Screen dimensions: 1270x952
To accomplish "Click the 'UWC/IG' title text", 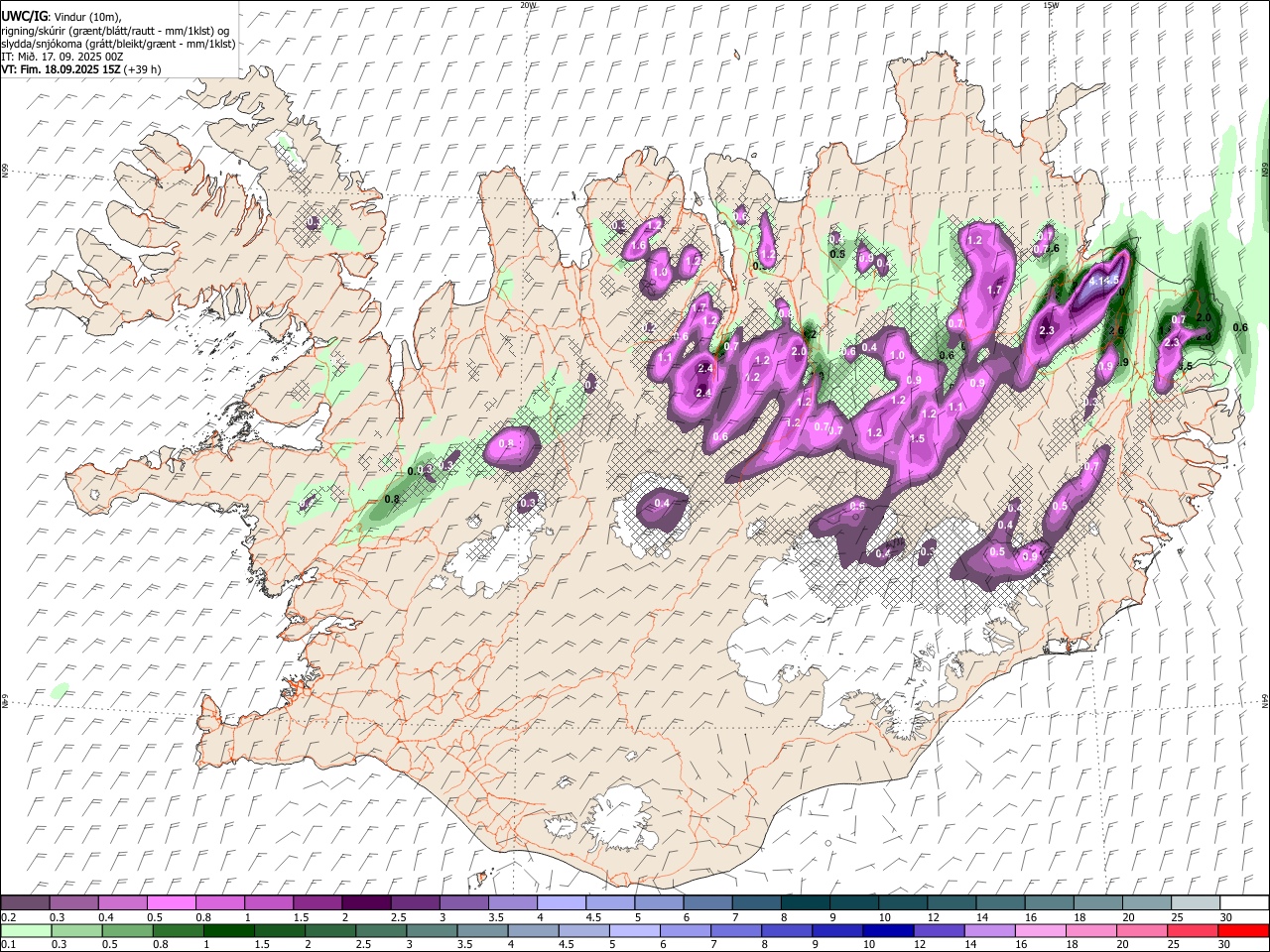I will 23,17.
